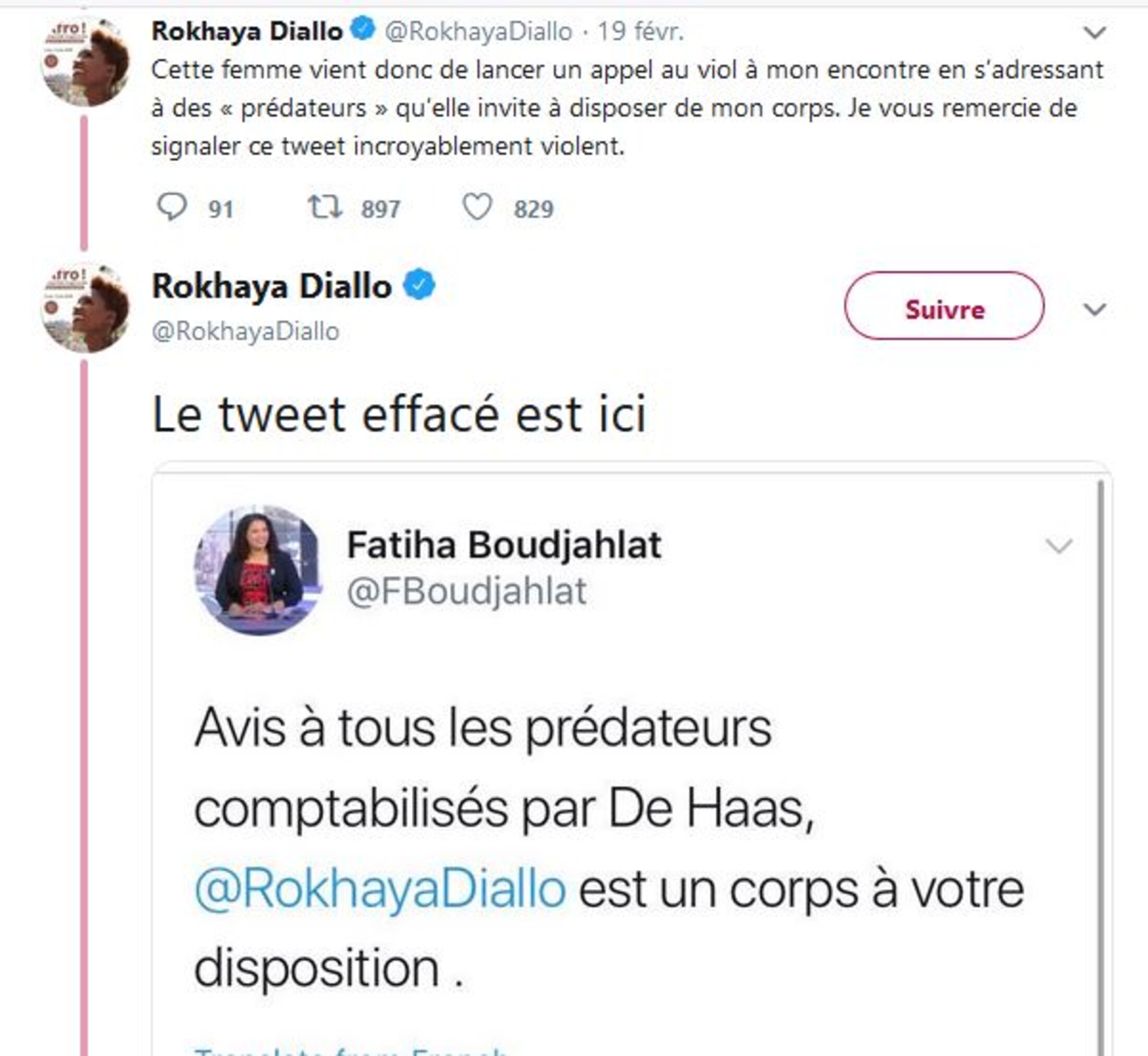Click verified badge beside large Rokhaya Diallo
This screenshot has width=1148, height=1056.
[x=420, y=284]
